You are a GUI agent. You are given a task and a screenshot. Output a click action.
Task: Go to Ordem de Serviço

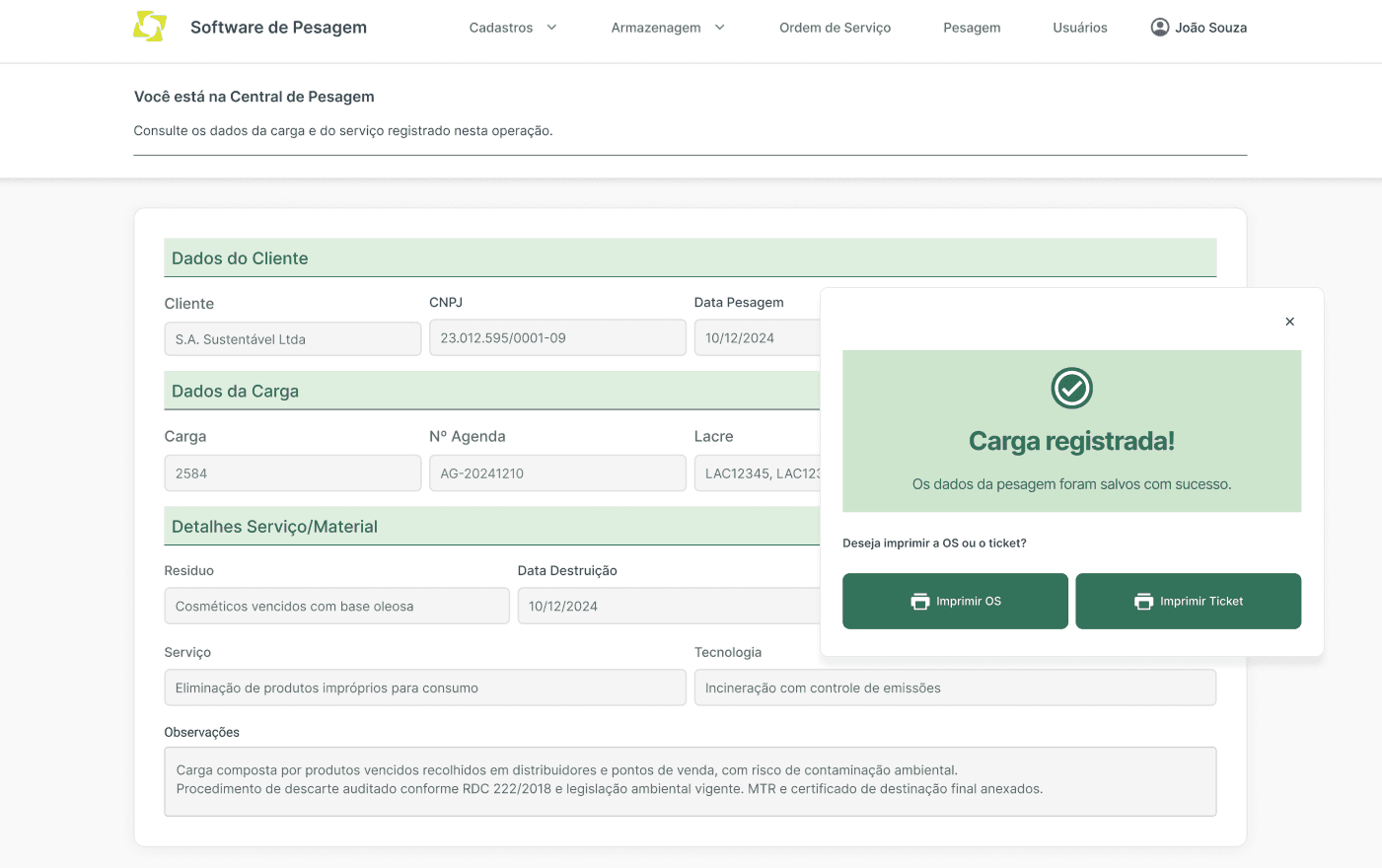click(835, 28)
